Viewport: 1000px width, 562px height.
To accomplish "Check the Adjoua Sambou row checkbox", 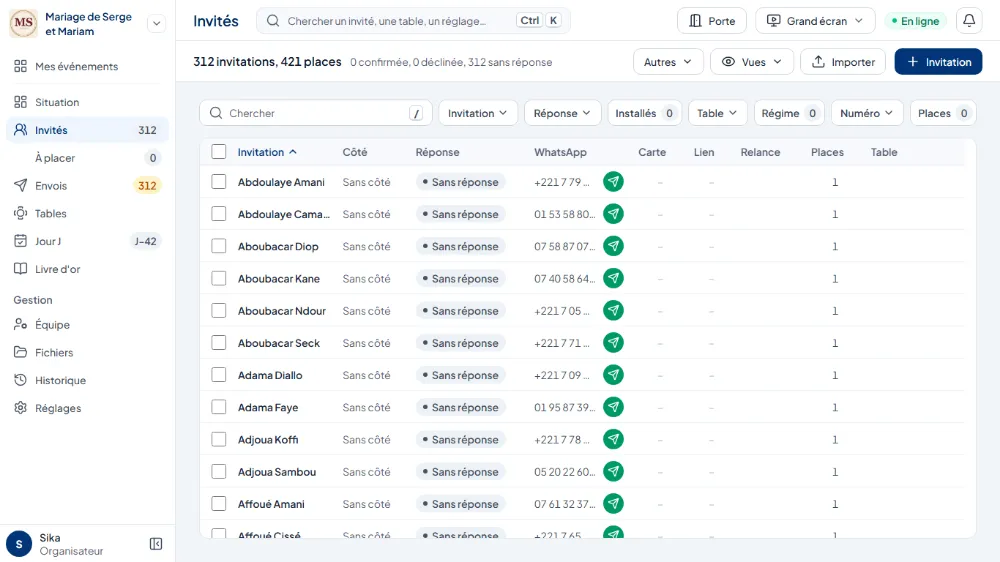I will pos(219,471).
